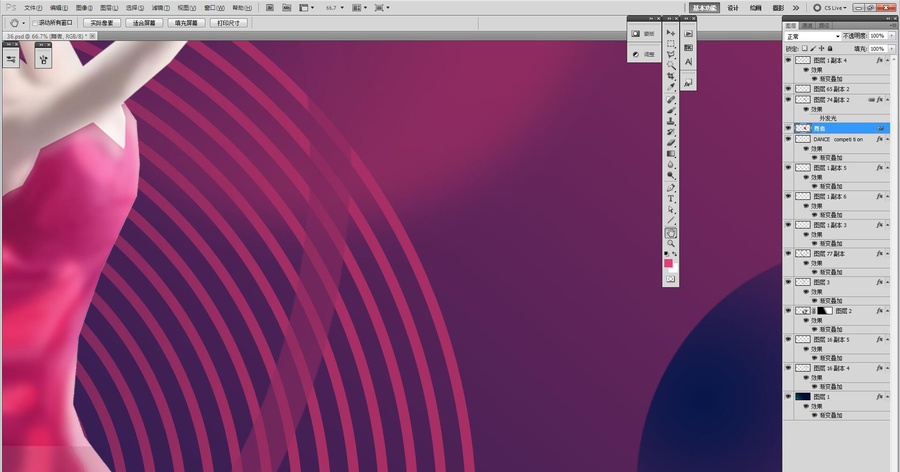This screenshot has height=472, width=900.
Task: Select the Blur tool
Action: (670, 165)
